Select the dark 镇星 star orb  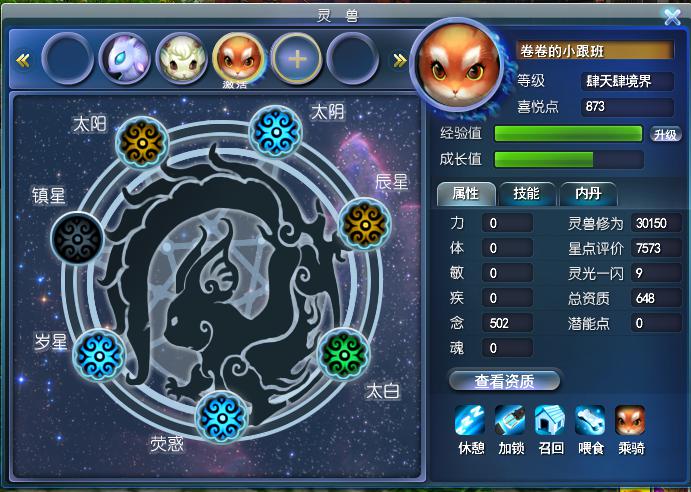coord(77,239)
